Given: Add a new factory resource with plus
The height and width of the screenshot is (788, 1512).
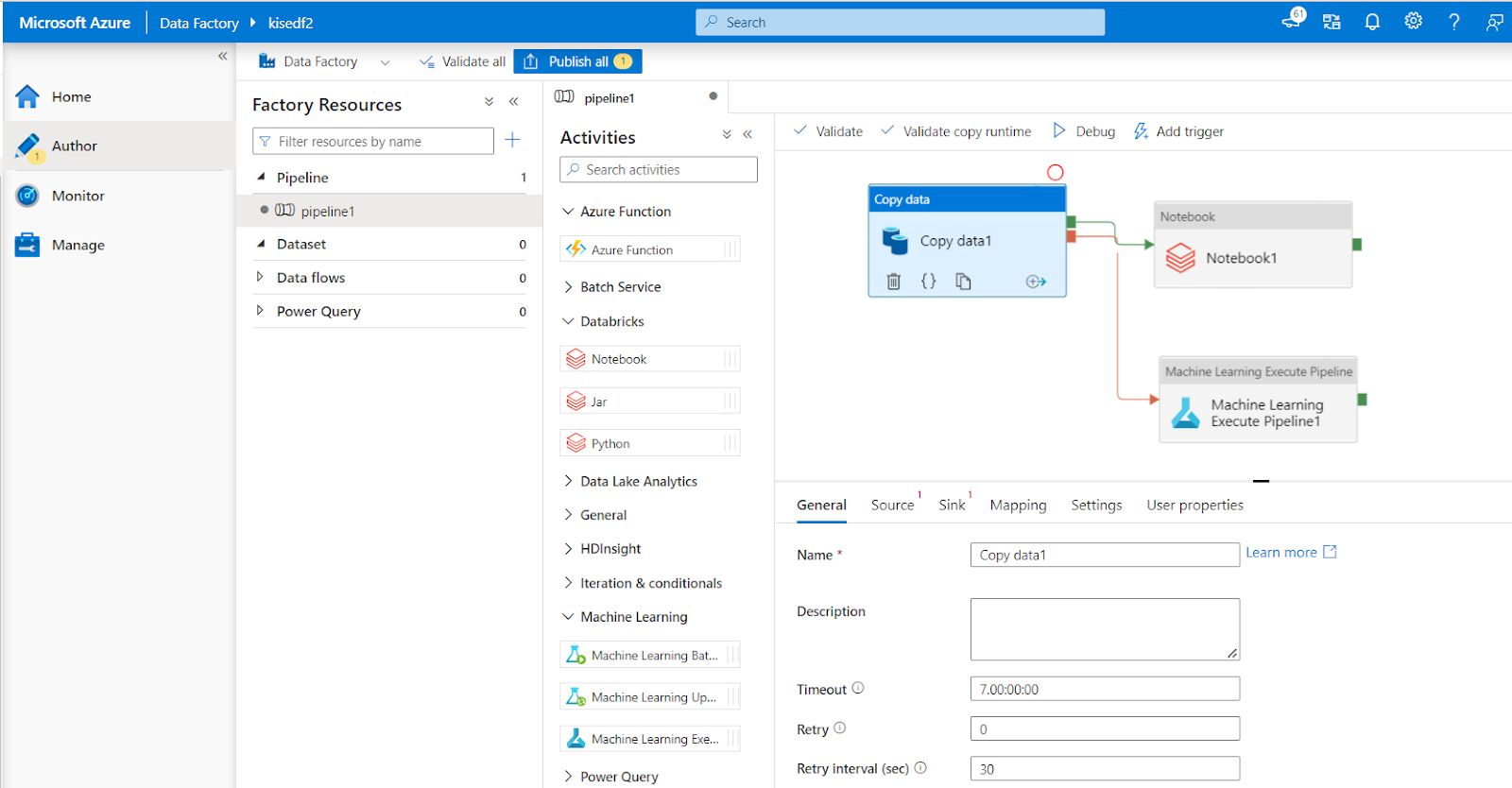Looking at the screenshot, I should coord(512,140).
